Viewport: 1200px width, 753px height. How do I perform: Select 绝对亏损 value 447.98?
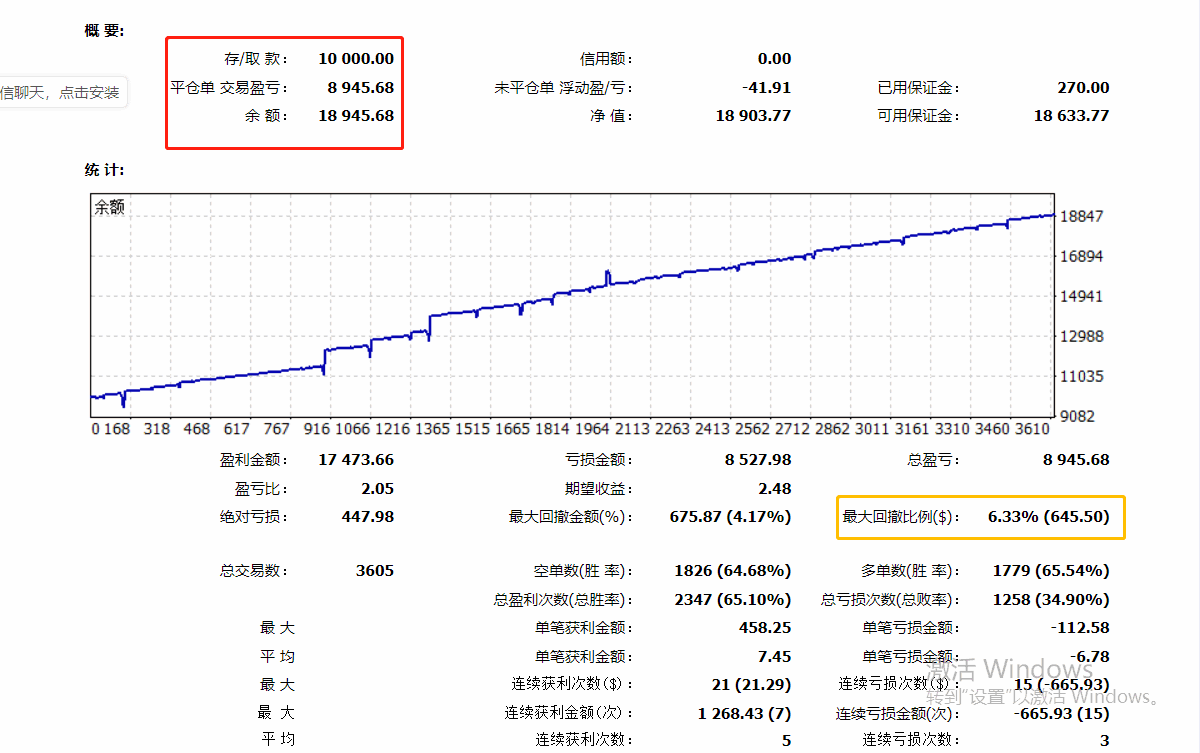pos(368,517)
